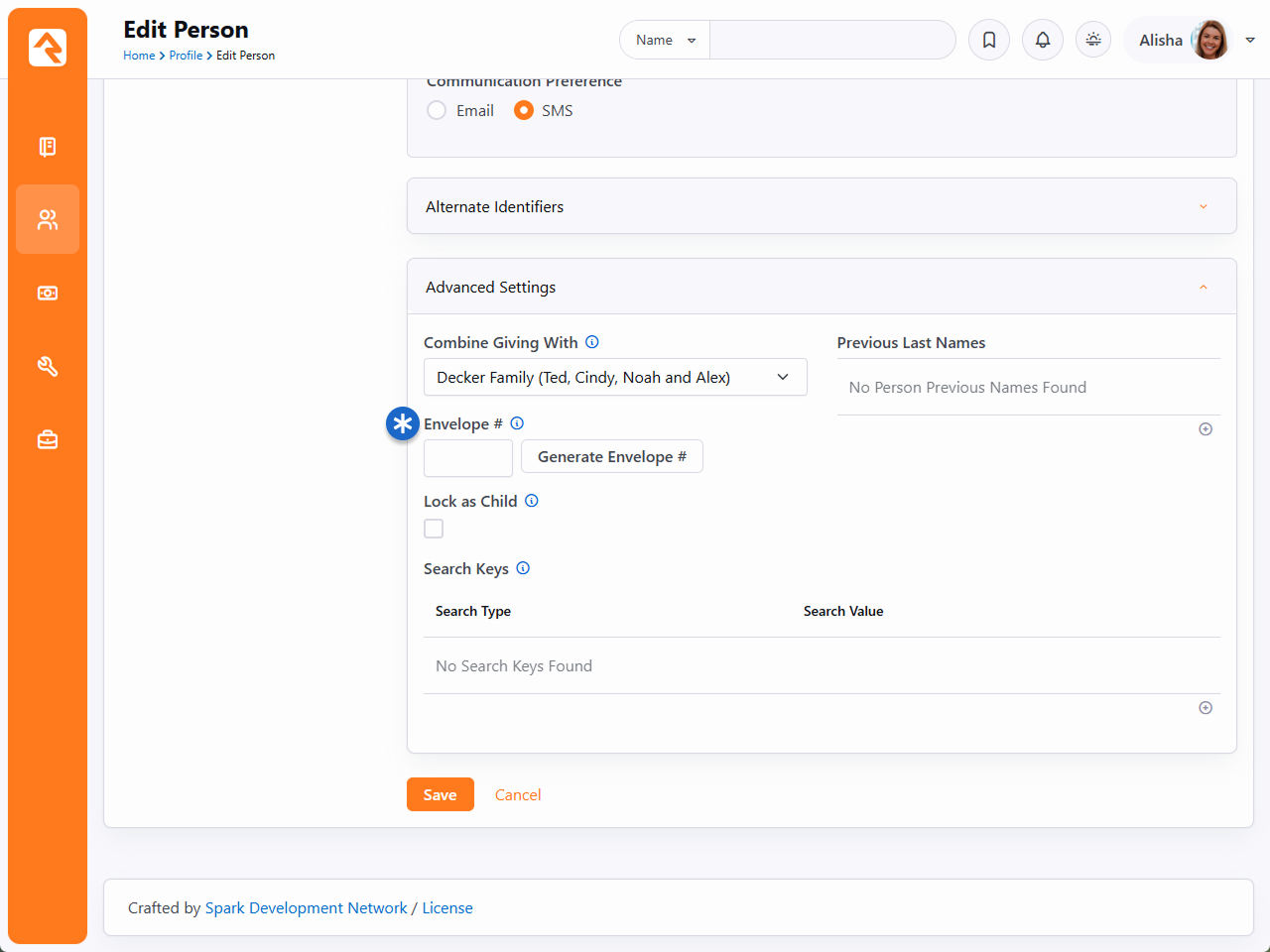Open notifications bell icon

tap(1043, 40)
